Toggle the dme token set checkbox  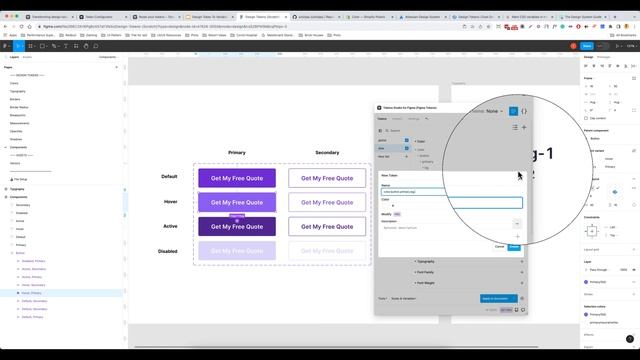coord(407,148)
